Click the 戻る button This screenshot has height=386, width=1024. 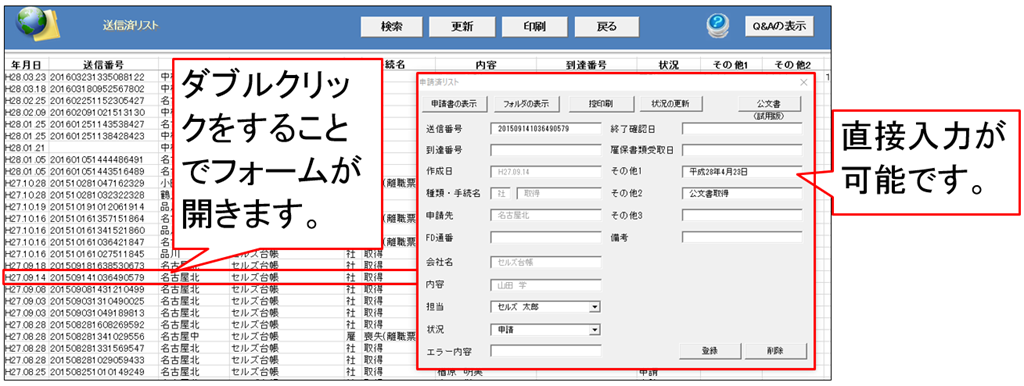pyautogui.click(x=607, y=26)
